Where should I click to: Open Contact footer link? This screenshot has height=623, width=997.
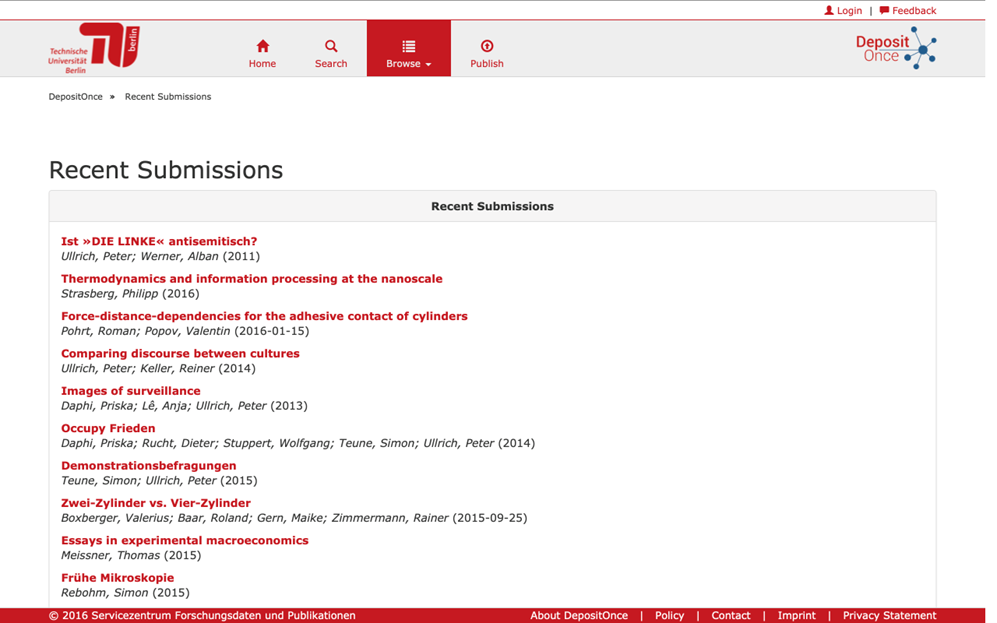coord(731,615)
